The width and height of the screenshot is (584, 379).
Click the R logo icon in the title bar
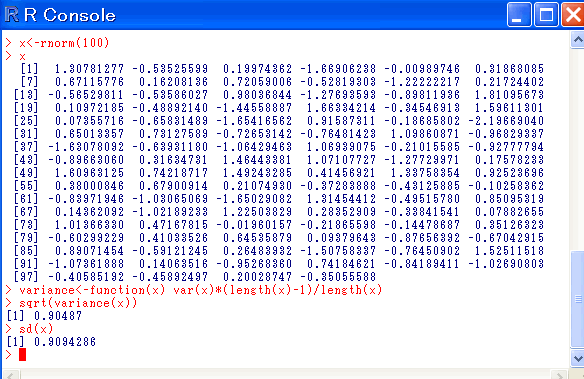tap(12, 15)
